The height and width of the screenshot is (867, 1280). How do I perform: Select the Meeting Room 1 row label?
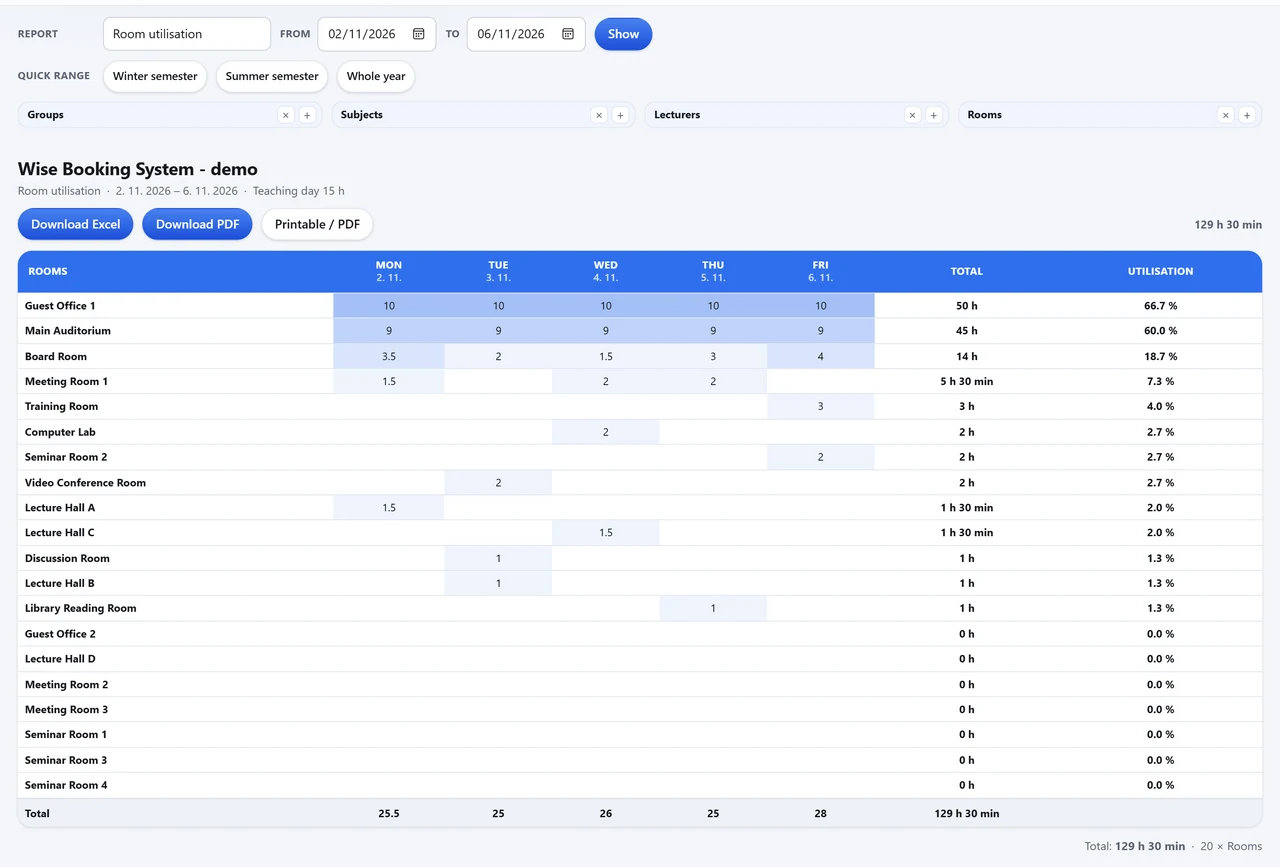pyautogui.click(x=66, y=382)
